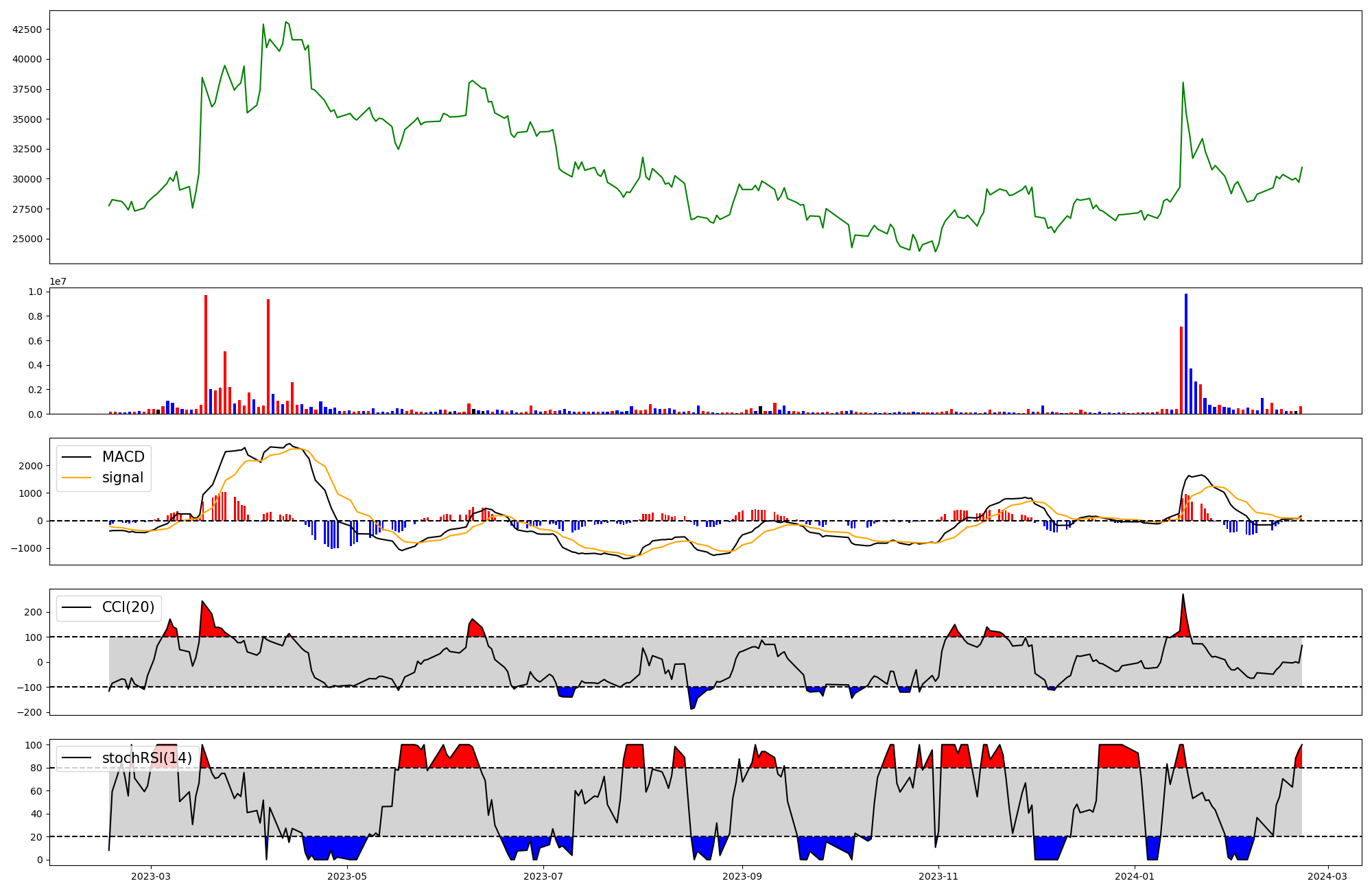
Task: Click the 25000 price axis label
Action: [27, 239]
